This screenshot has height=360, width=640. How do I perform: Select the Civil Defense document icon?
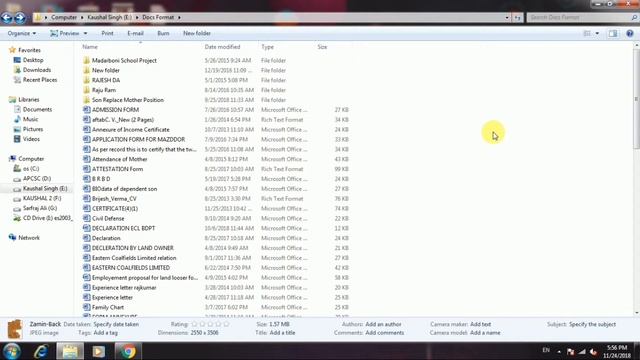(87, 218)
